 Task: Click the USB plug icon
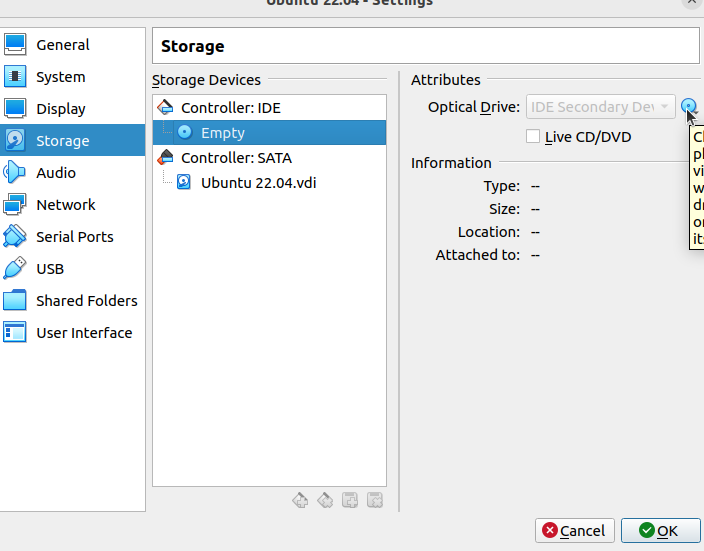(15, 269)
